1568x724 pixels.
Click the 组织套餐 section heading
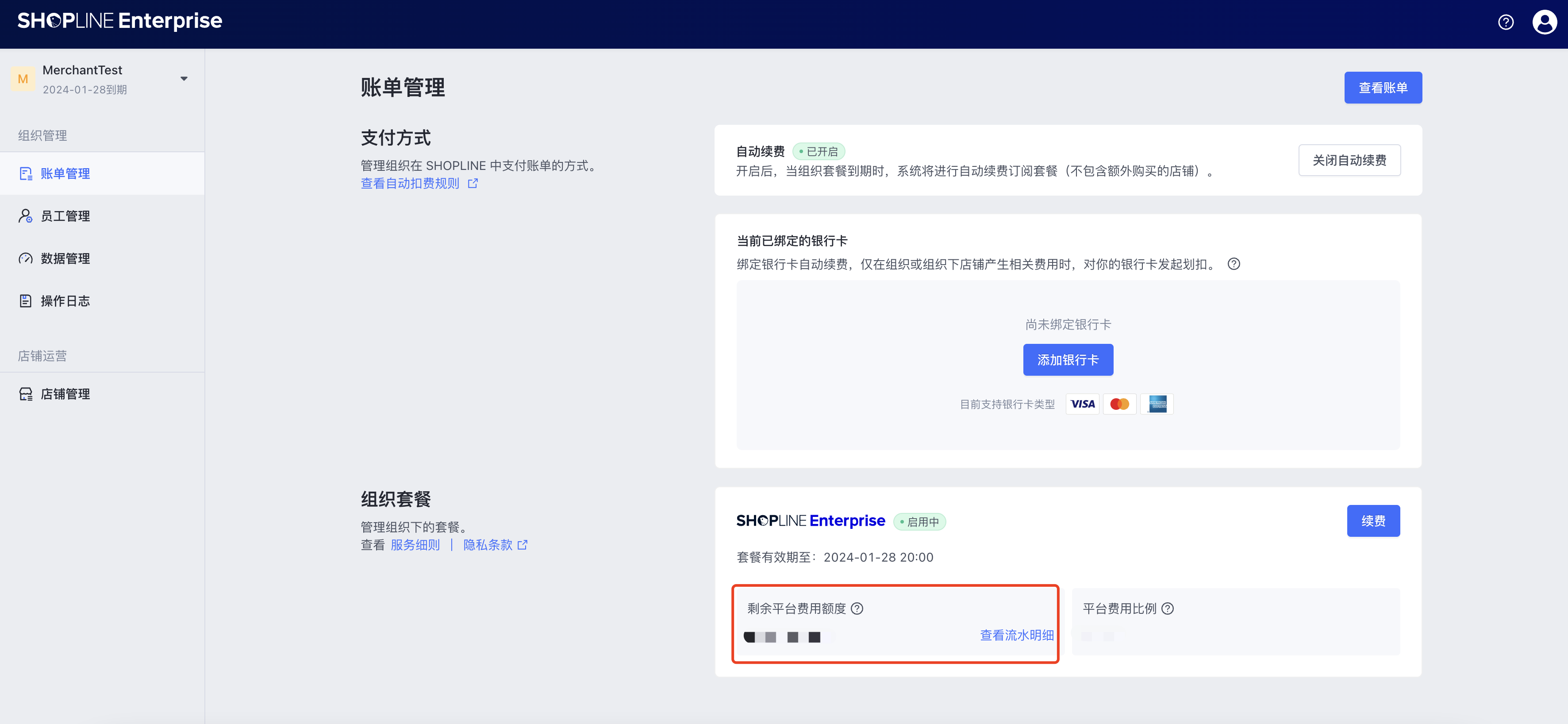[x=396, y=499]
